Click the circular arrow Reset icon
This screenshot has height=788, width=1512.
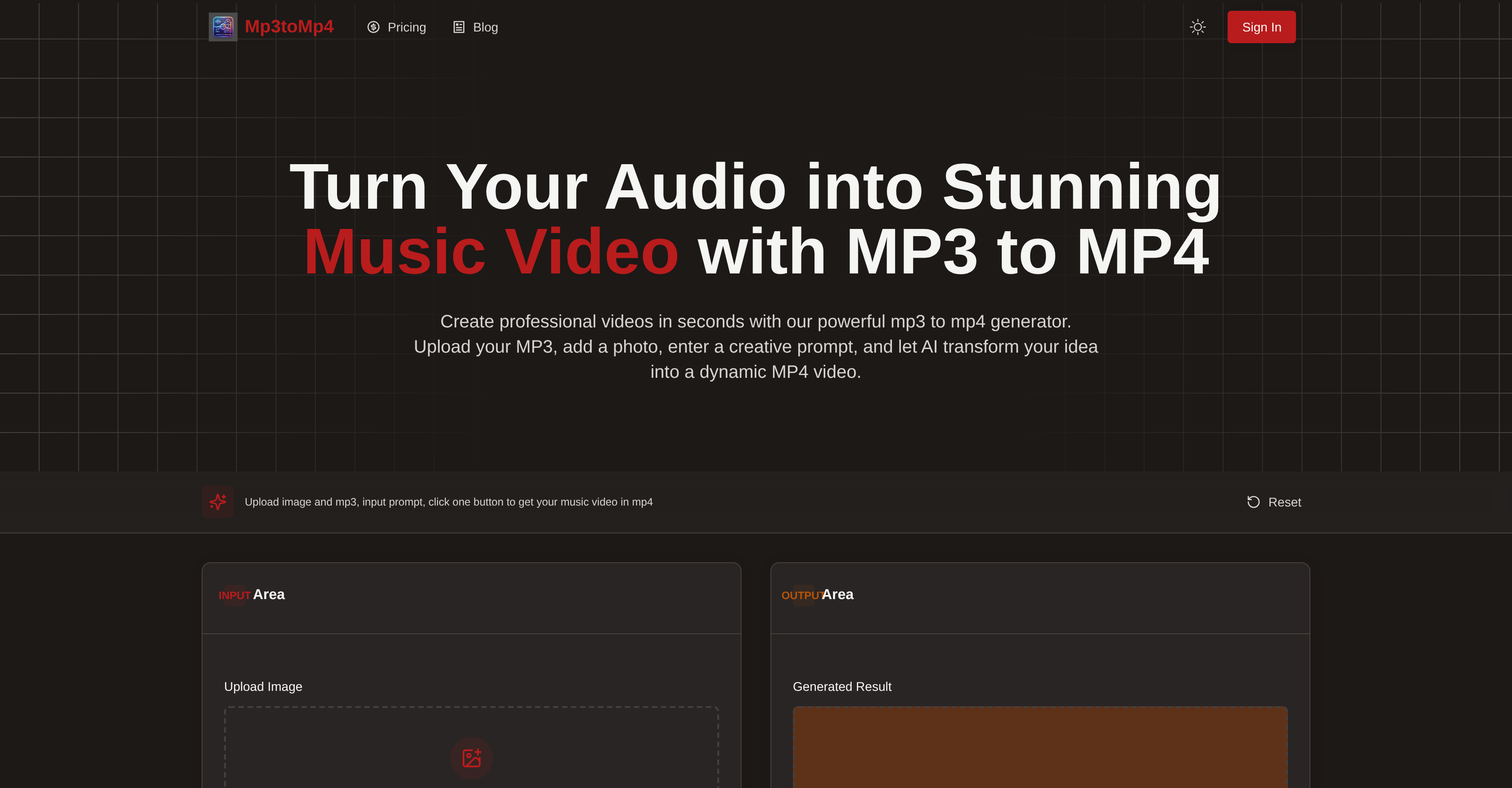point(1253,501)
